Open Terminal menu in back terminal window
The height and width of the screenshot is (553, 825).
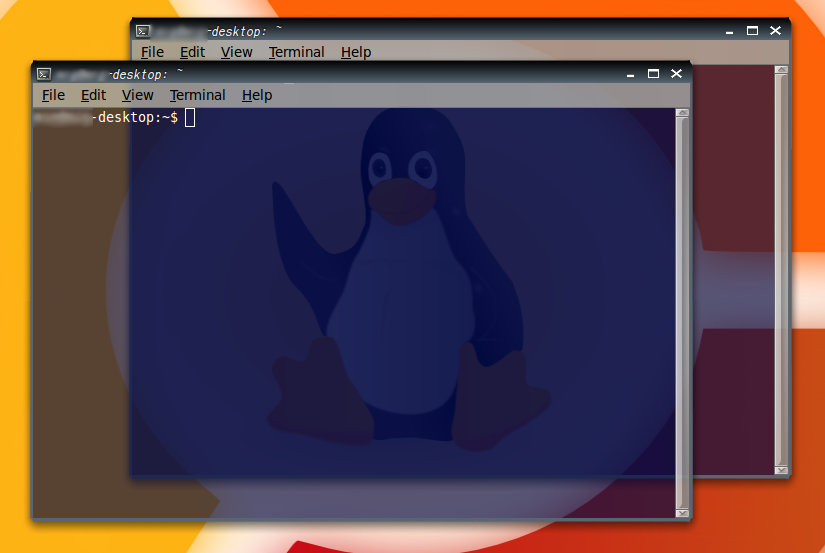click(296, 52)
